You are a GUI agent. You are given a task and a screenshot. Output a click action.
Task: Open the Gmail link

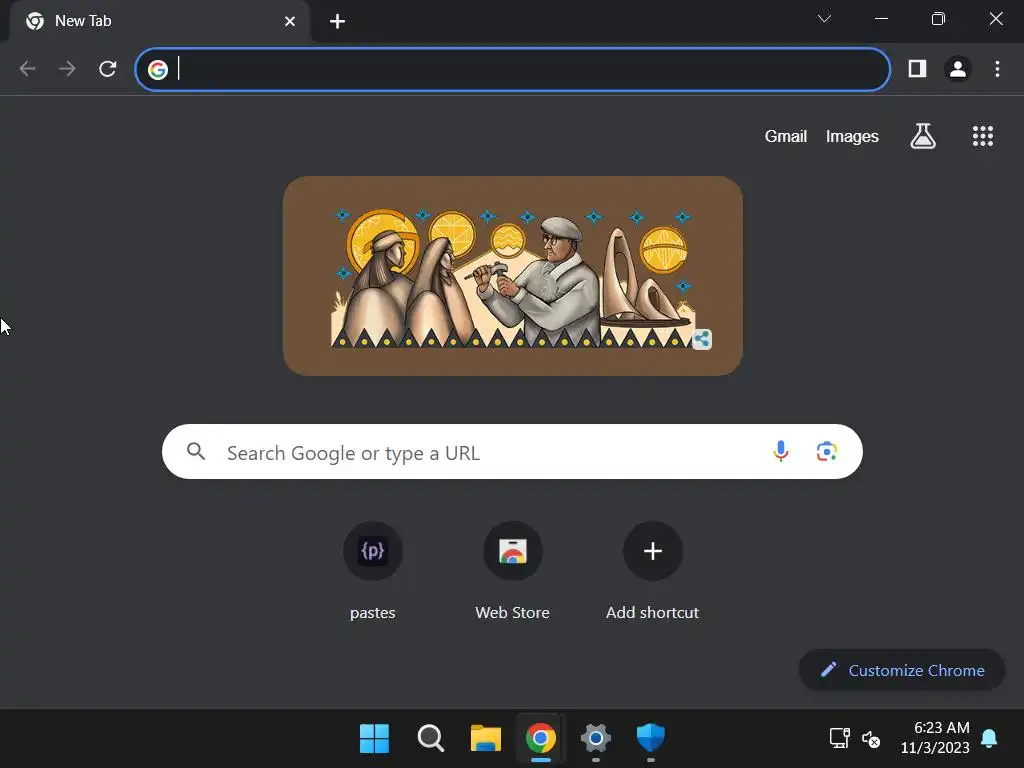point(786,136)
